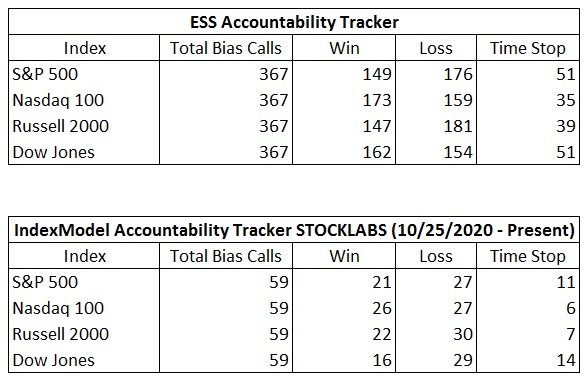Screen dimensions: 585x380
Task: Select Dow Jones time stop value 14
Action: point(566,360)
